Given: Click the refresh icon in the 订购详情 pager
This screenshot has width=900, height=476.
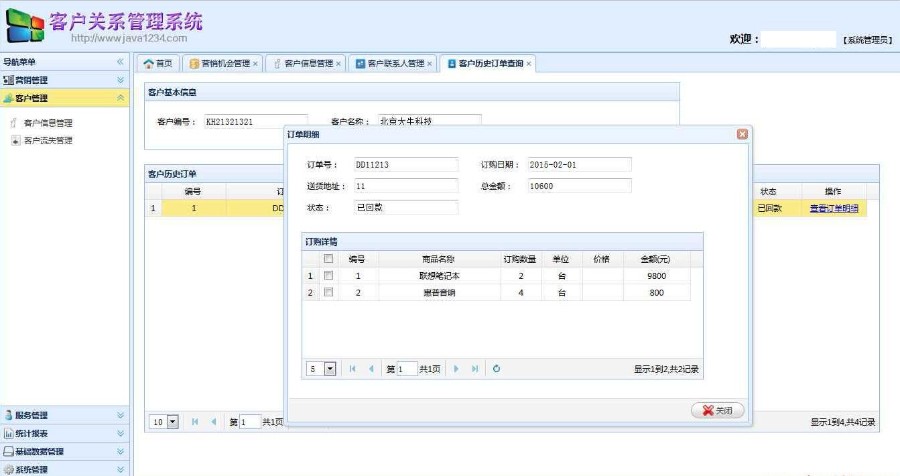Looking at the screenshot, I should (497, 369).
